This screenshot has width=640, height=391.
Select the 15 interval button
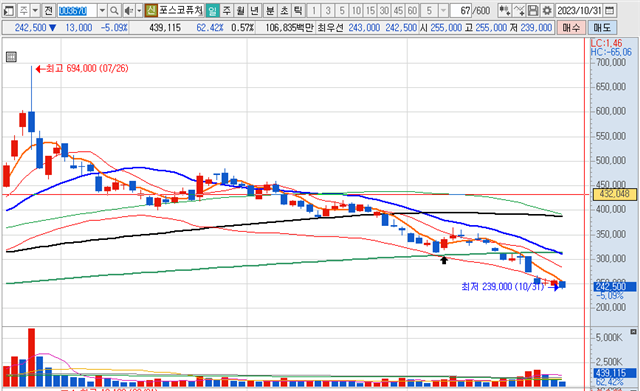point(370,10)
